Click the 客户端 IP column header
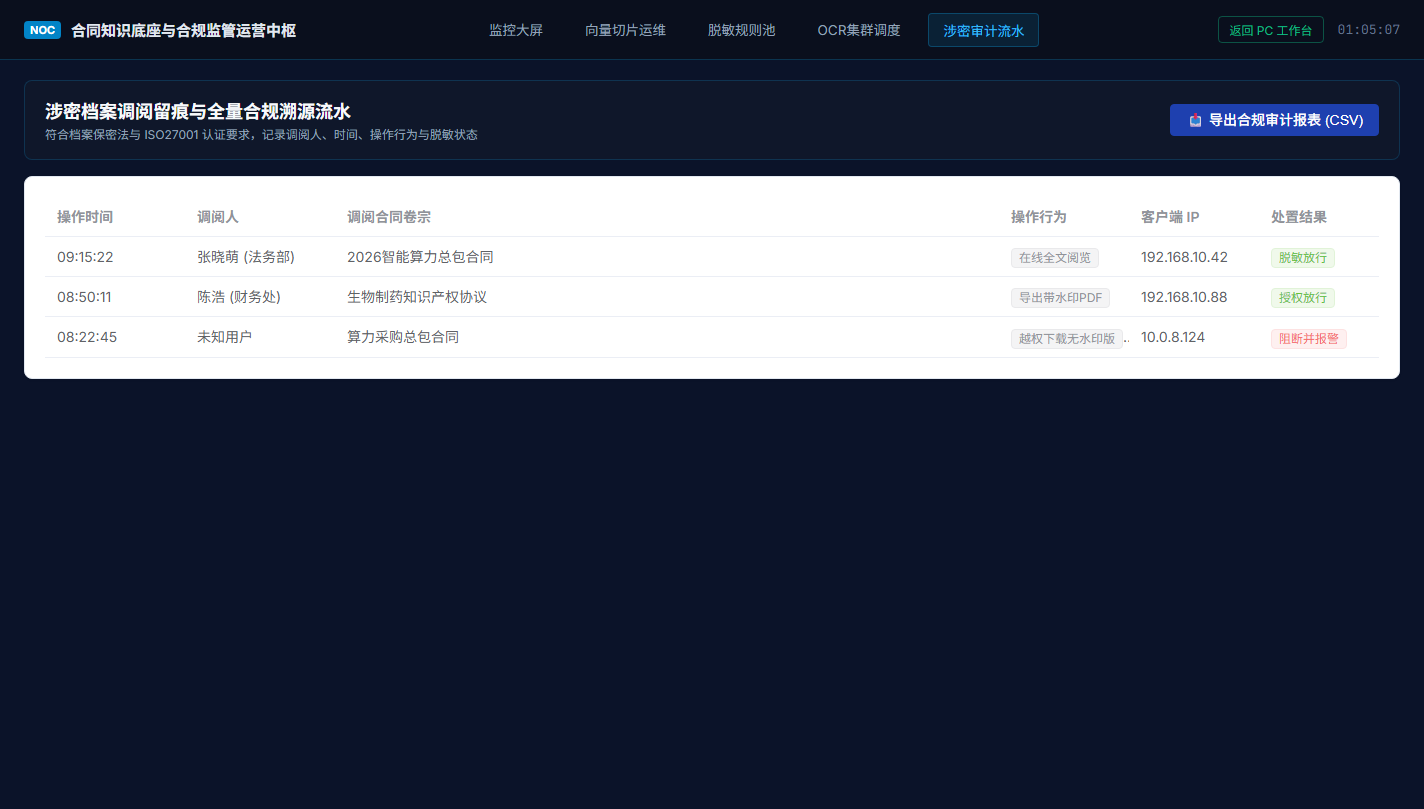1424x809 pixels. 1170,217
